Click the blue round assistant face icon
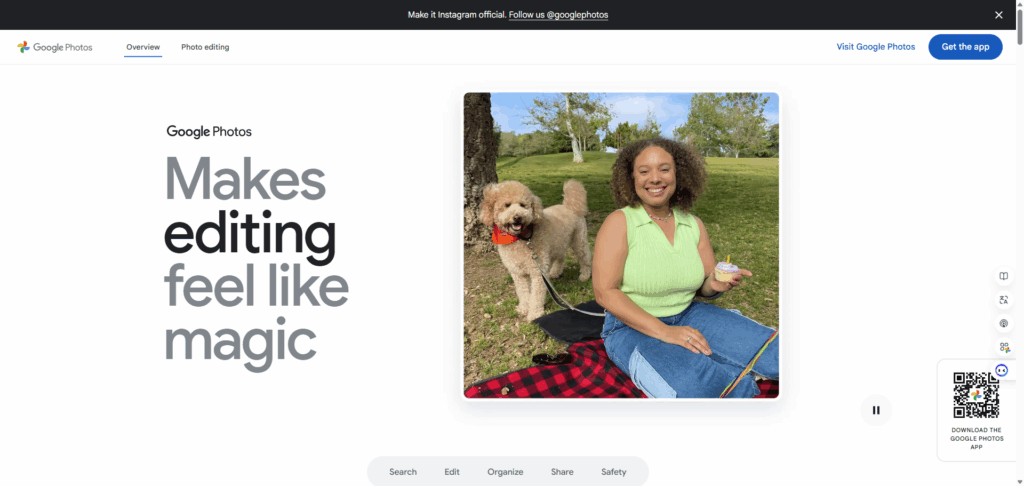Image resolution: width=1024 pixels, height=486 pixels. 1002,370
